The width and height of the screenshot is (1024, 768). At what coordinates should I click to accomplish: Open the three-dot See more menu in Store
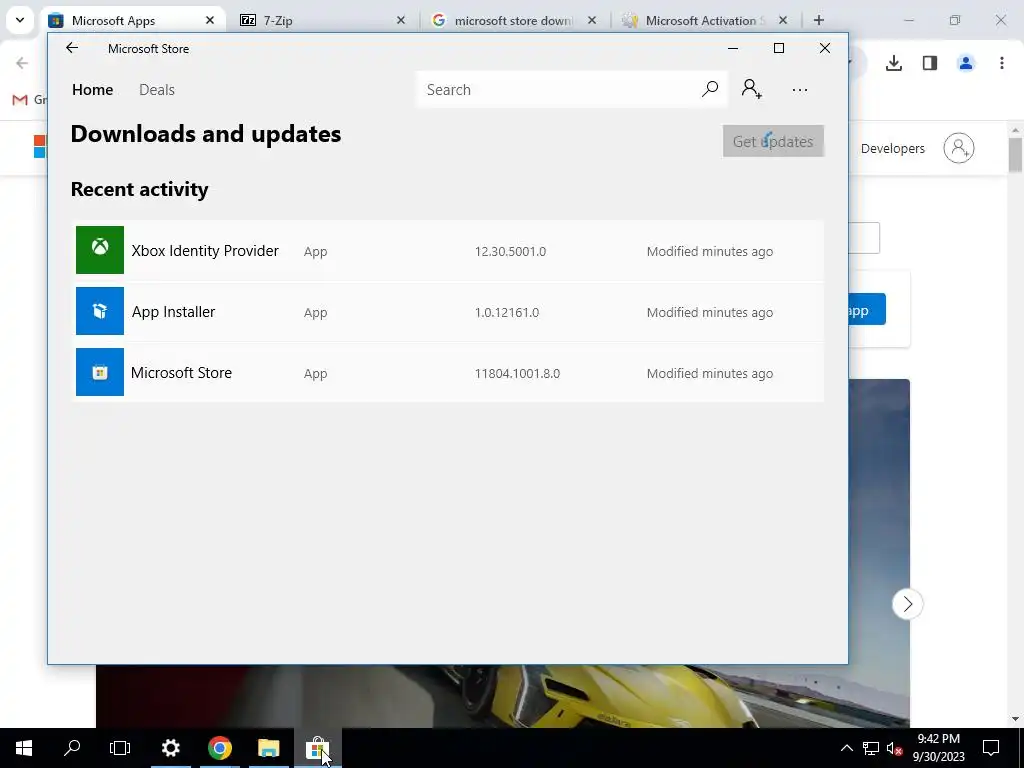pyautogui.click(x=799, y=90)
